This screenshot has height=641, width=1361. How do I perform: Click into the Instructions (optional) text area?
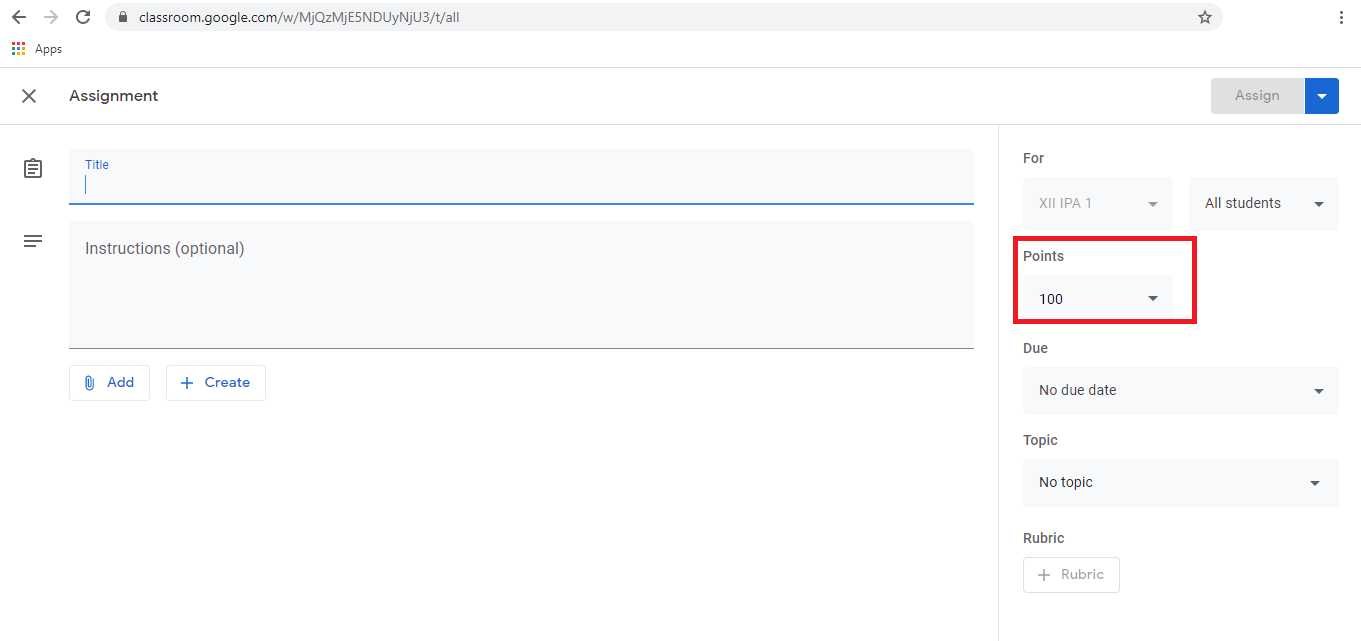click(520, 285)
